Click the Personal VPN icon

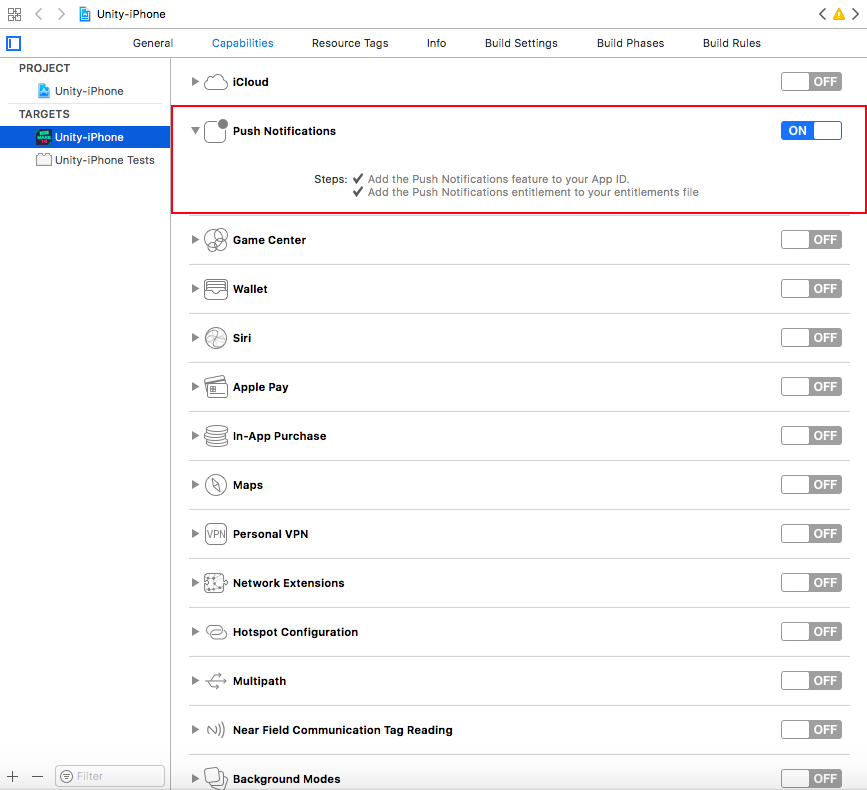[x=216, y=534]
